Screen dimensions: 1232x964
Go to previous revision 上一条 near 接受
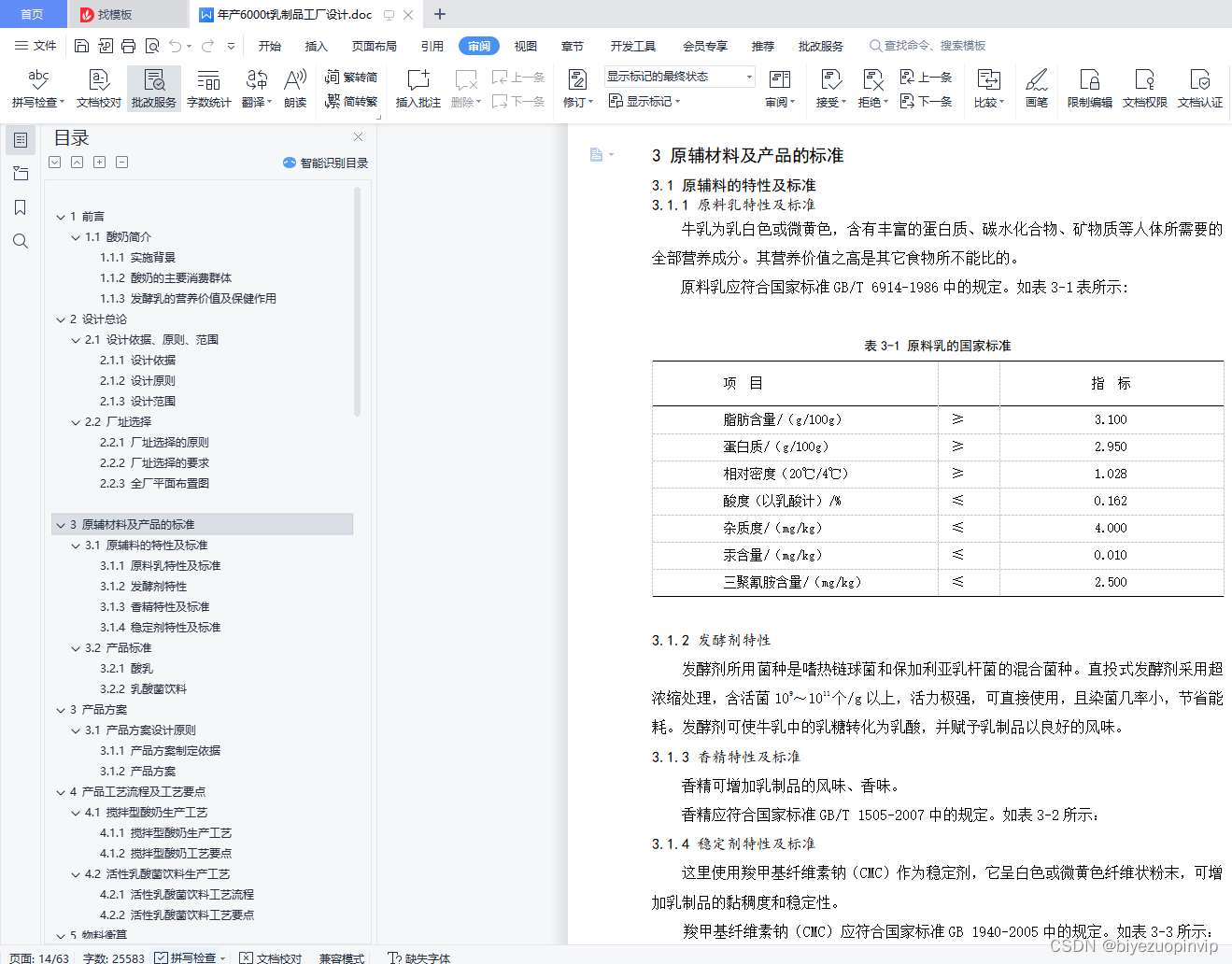tap(926, 78)
